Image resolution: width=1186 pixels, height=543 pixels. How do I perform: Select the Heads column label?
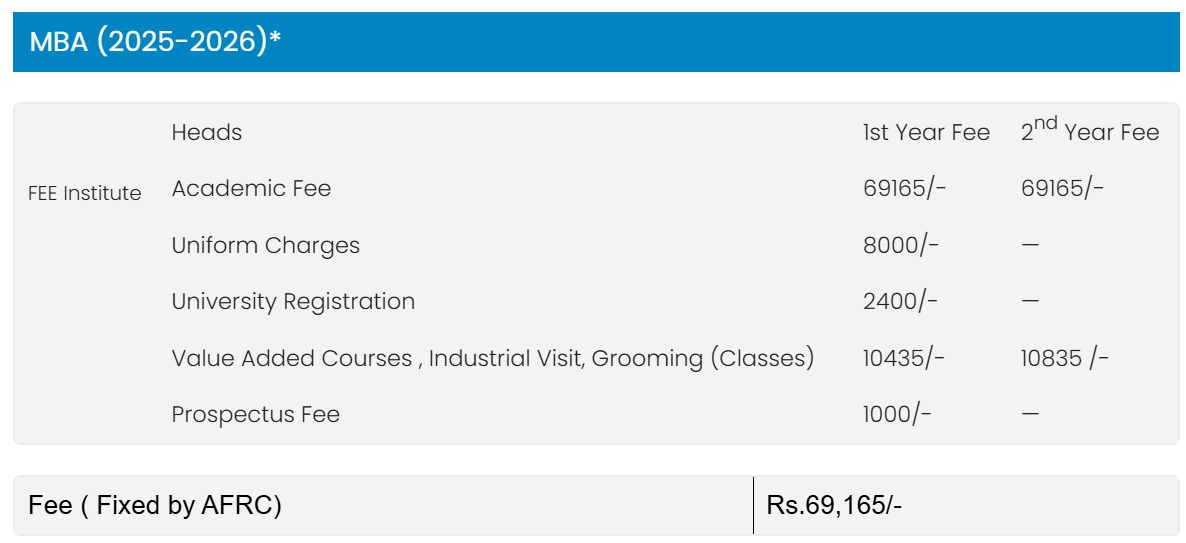pyautogui.click(x=206, y=132)
